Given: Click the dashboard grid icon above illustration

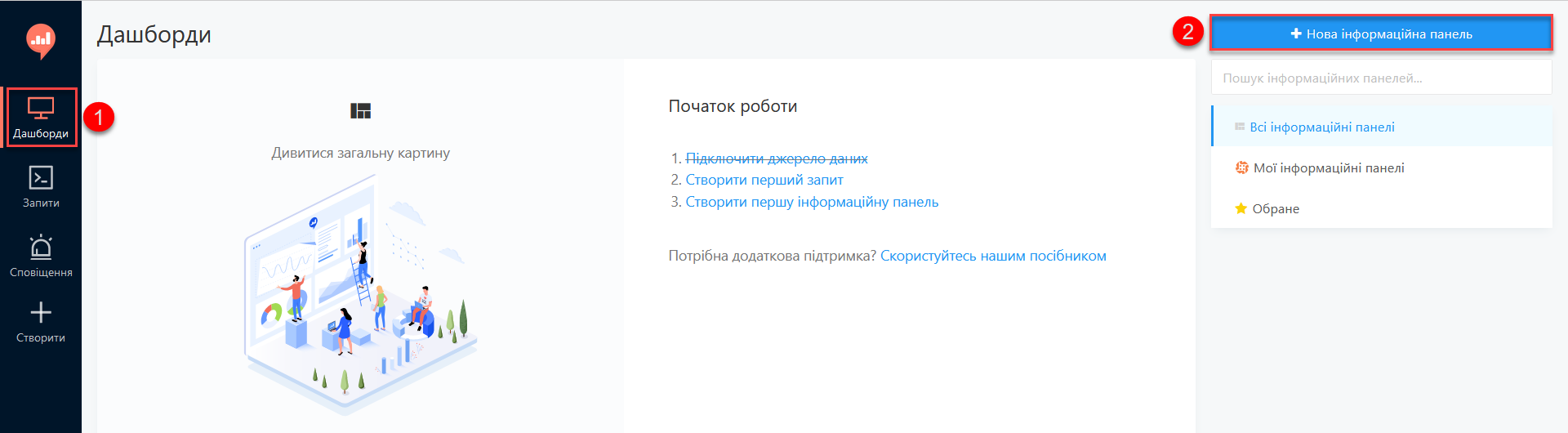Looking at the screenshot, I should 360,111.
